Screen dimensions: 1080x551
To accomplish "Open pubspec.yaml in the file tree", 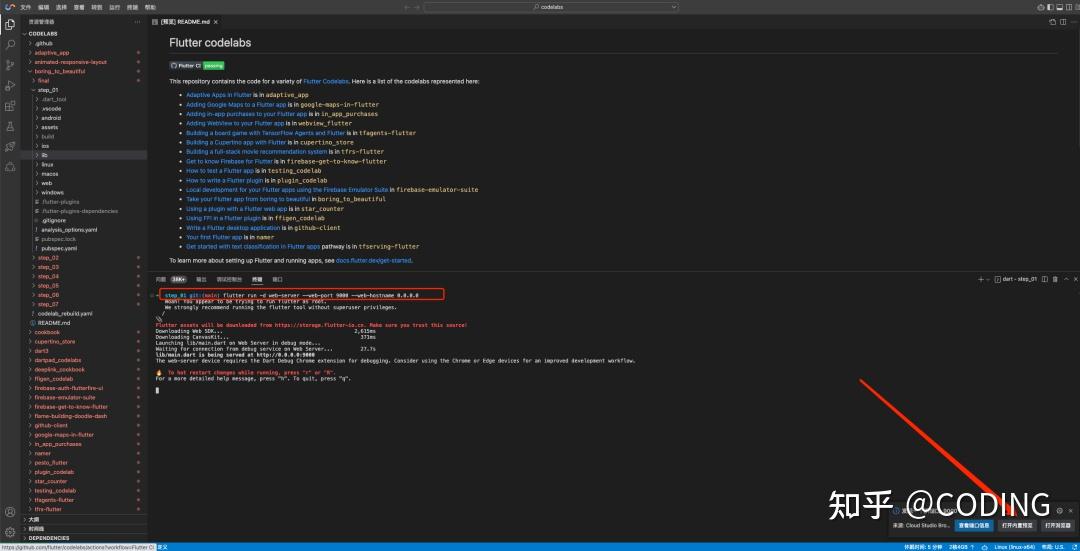I will coord(84,248).
